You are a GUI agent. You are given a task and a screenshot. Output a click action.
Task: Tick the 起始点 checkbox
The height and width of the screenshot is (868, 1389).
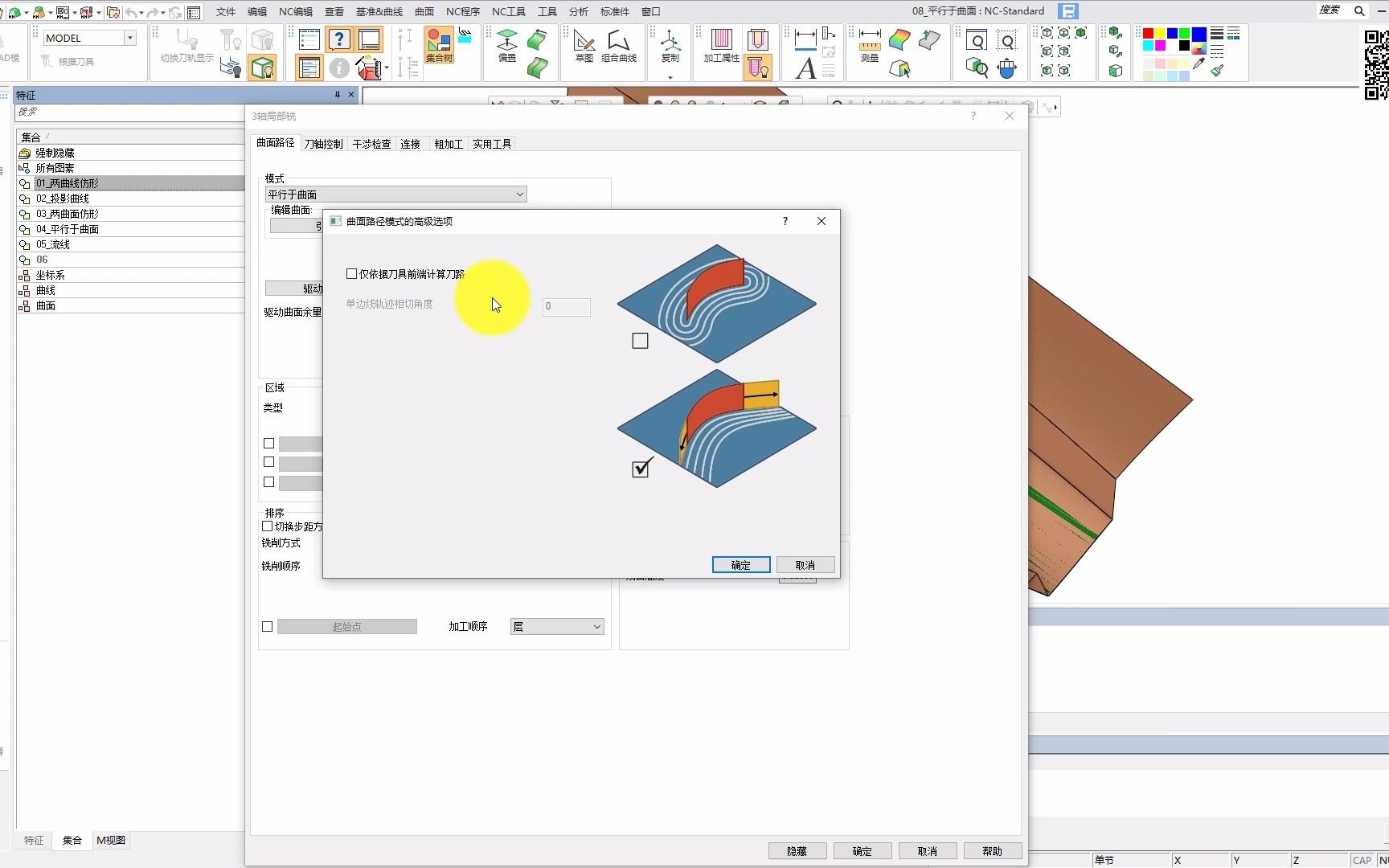click(268, 627)
